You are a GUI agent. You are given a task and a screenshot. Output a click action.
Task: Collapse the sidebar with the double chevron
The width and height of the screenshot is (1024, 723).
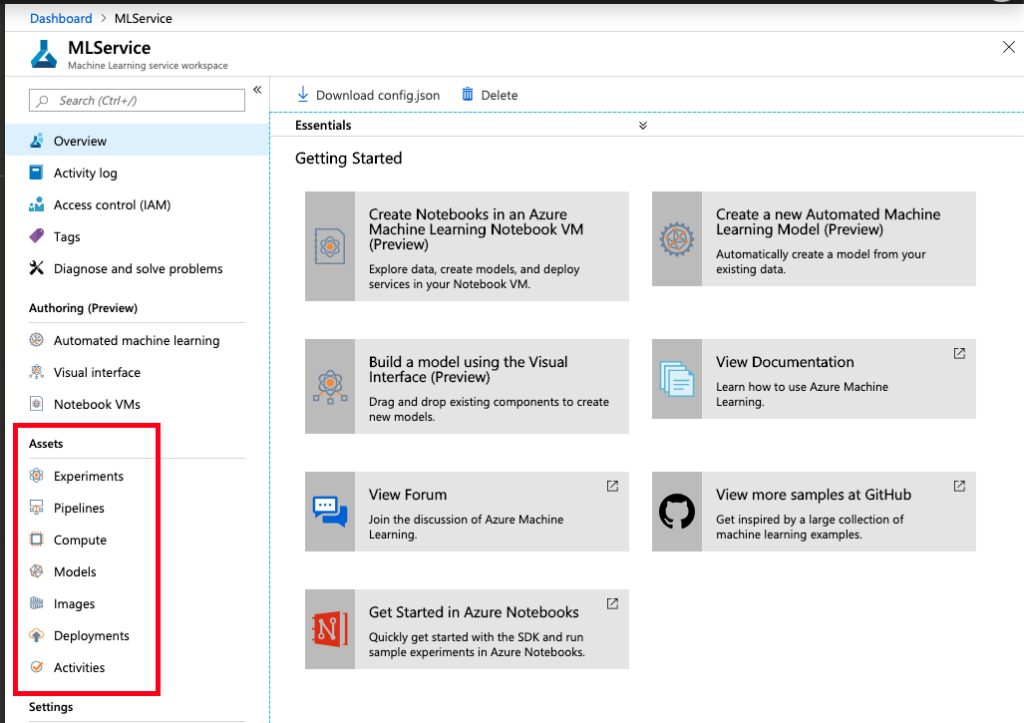257,90
